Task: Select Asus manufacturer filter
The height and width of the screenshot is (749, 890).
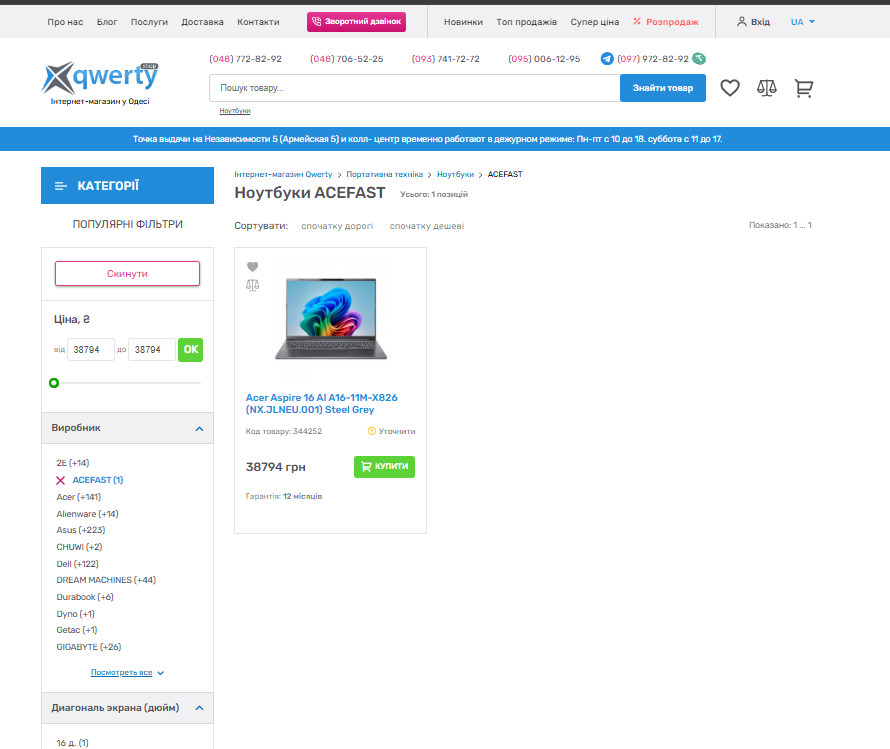Action: (x=80, y=530)
